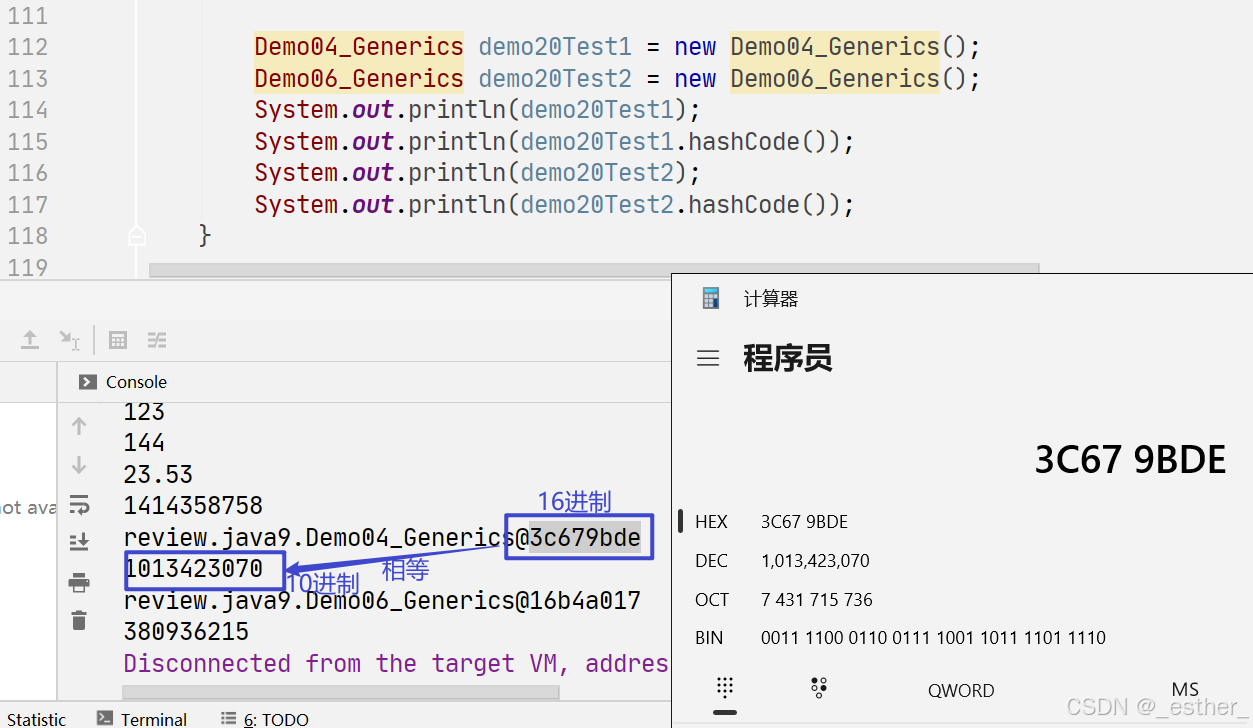Click the highlighted 3c679bde hash text
The height and width of the screenshot is (728, 1253).
coord(585,537)
